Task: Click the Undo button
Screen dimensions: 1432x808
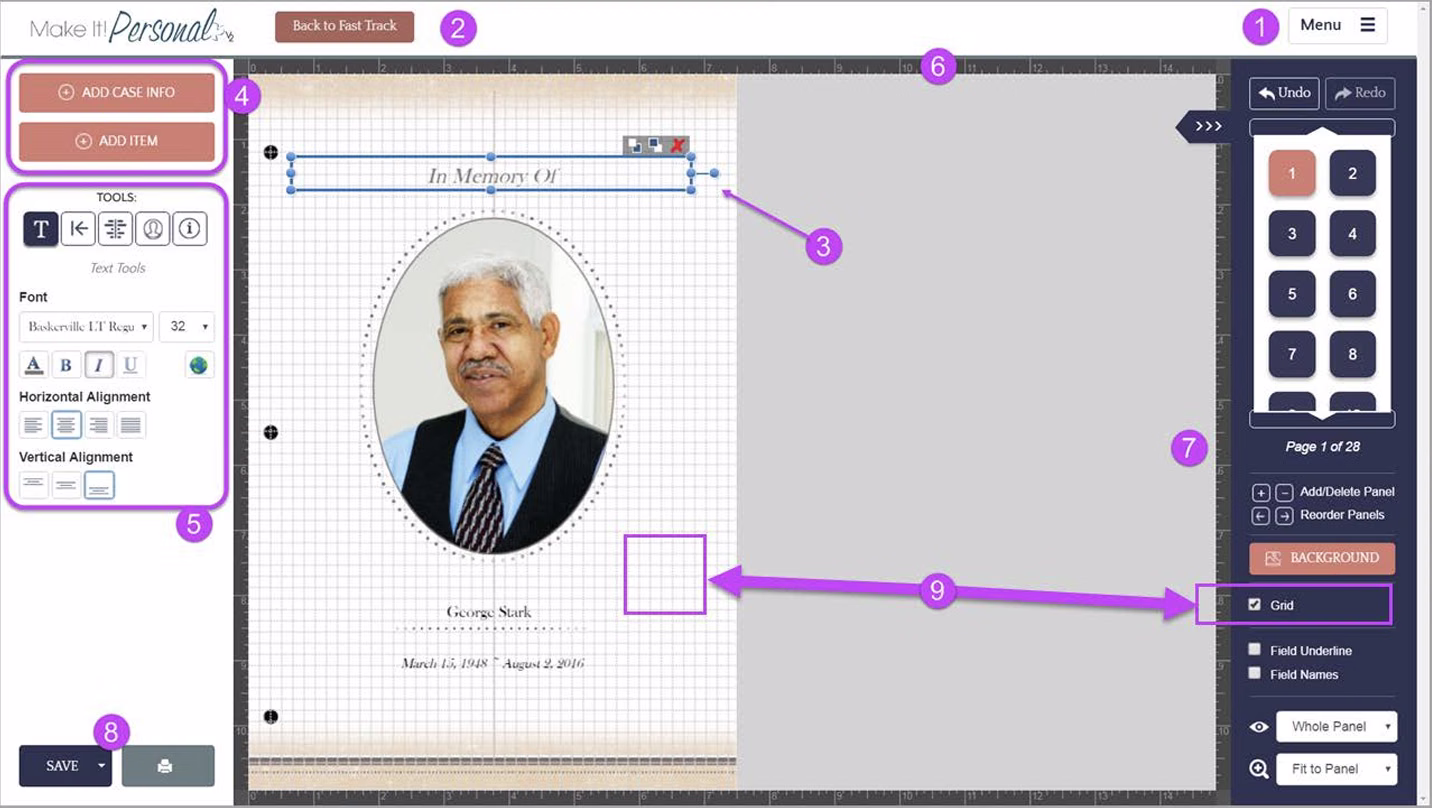Action: 1284,93
